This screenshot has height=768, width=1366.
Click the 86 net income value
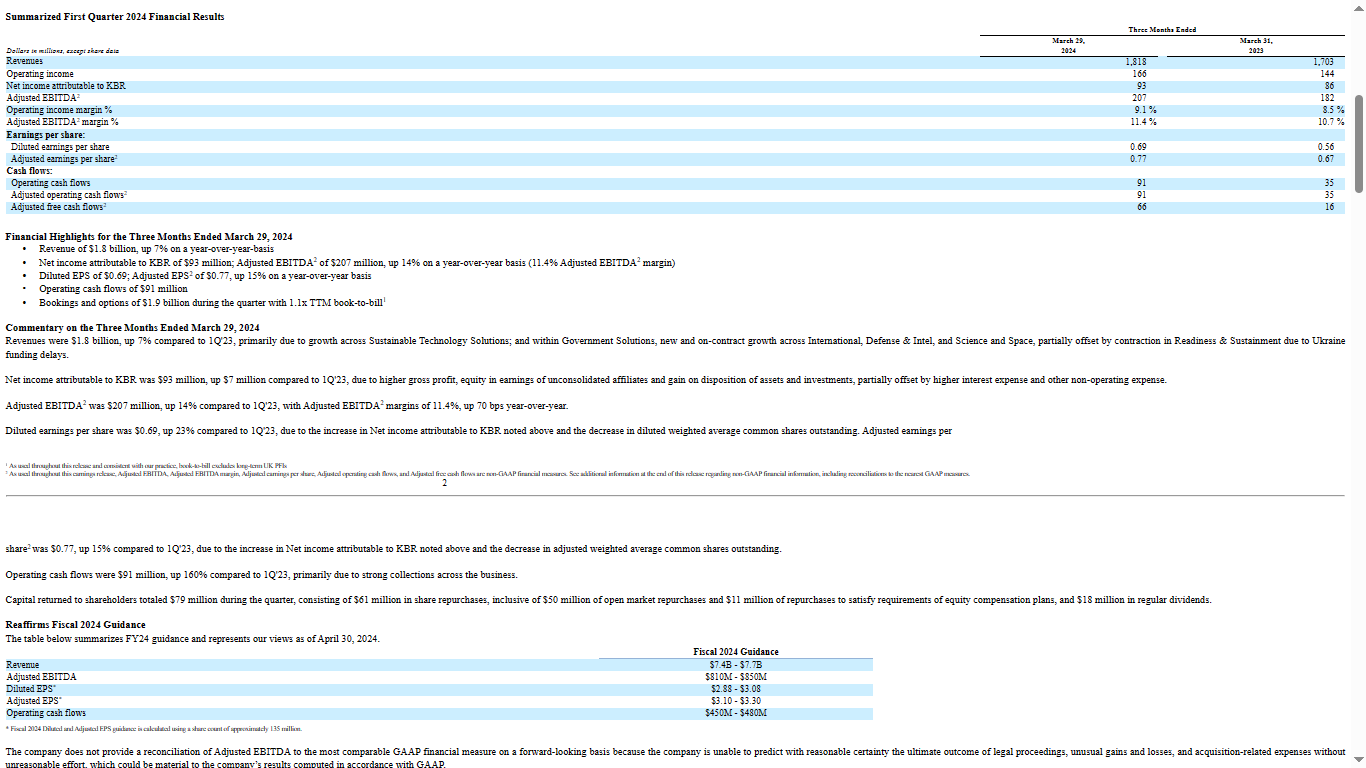pos(1330,86)
